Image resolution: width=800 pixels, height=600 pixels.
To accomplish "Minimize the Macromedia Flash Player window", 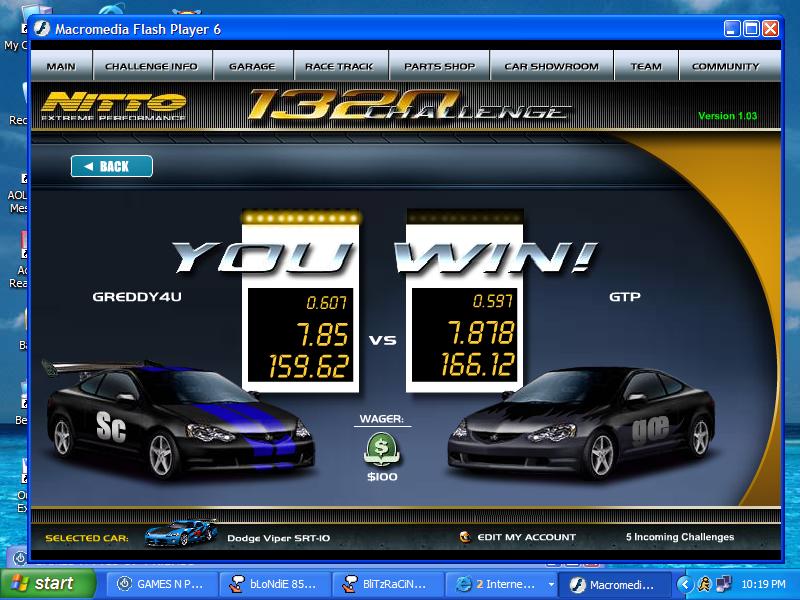I will (732, 29).
